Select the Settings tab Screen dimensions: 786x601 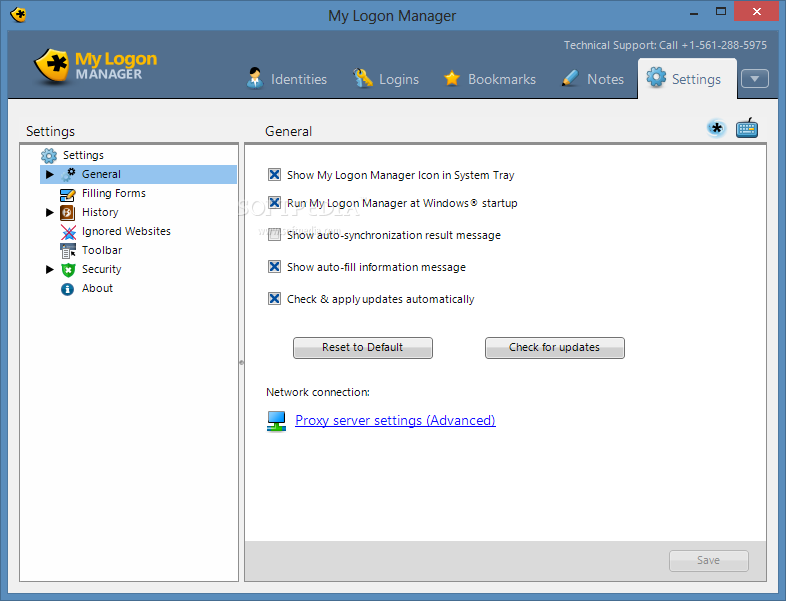coord(687,79)
